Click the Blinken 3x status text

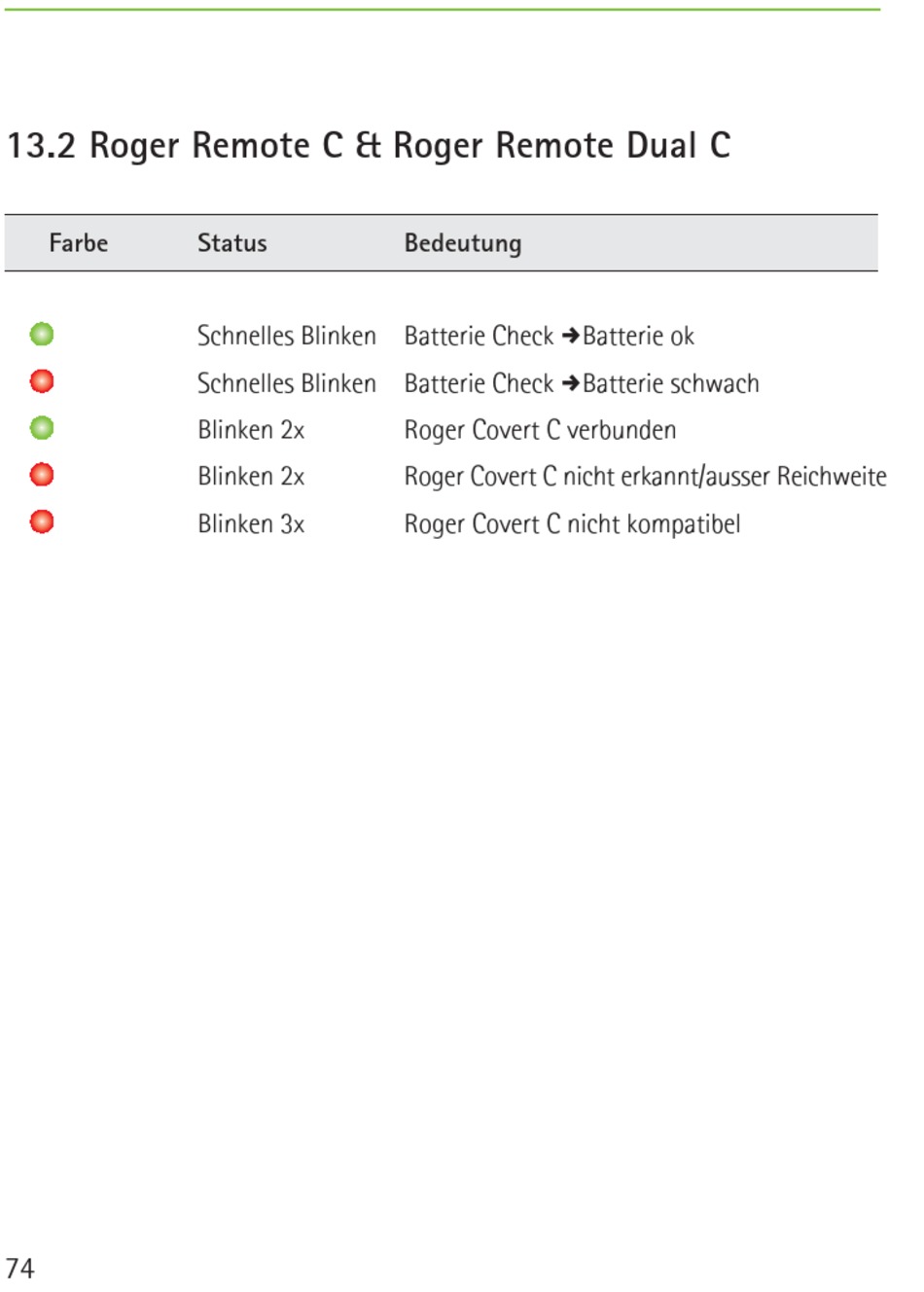(251, 523)
